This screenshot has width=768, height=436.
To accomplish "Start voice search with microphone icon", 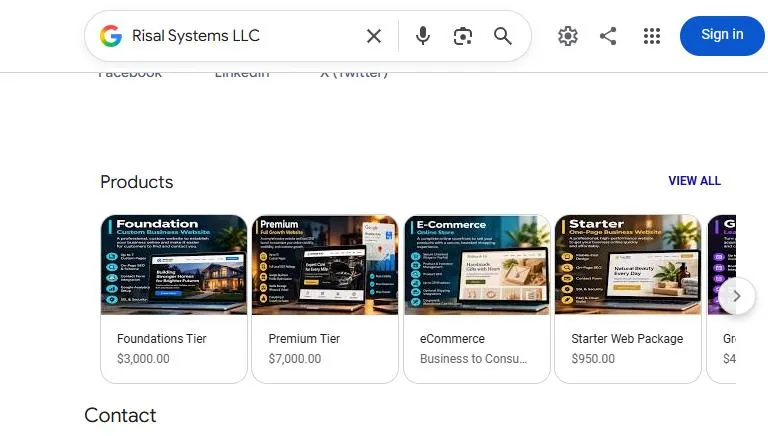I will coord(423,36).
